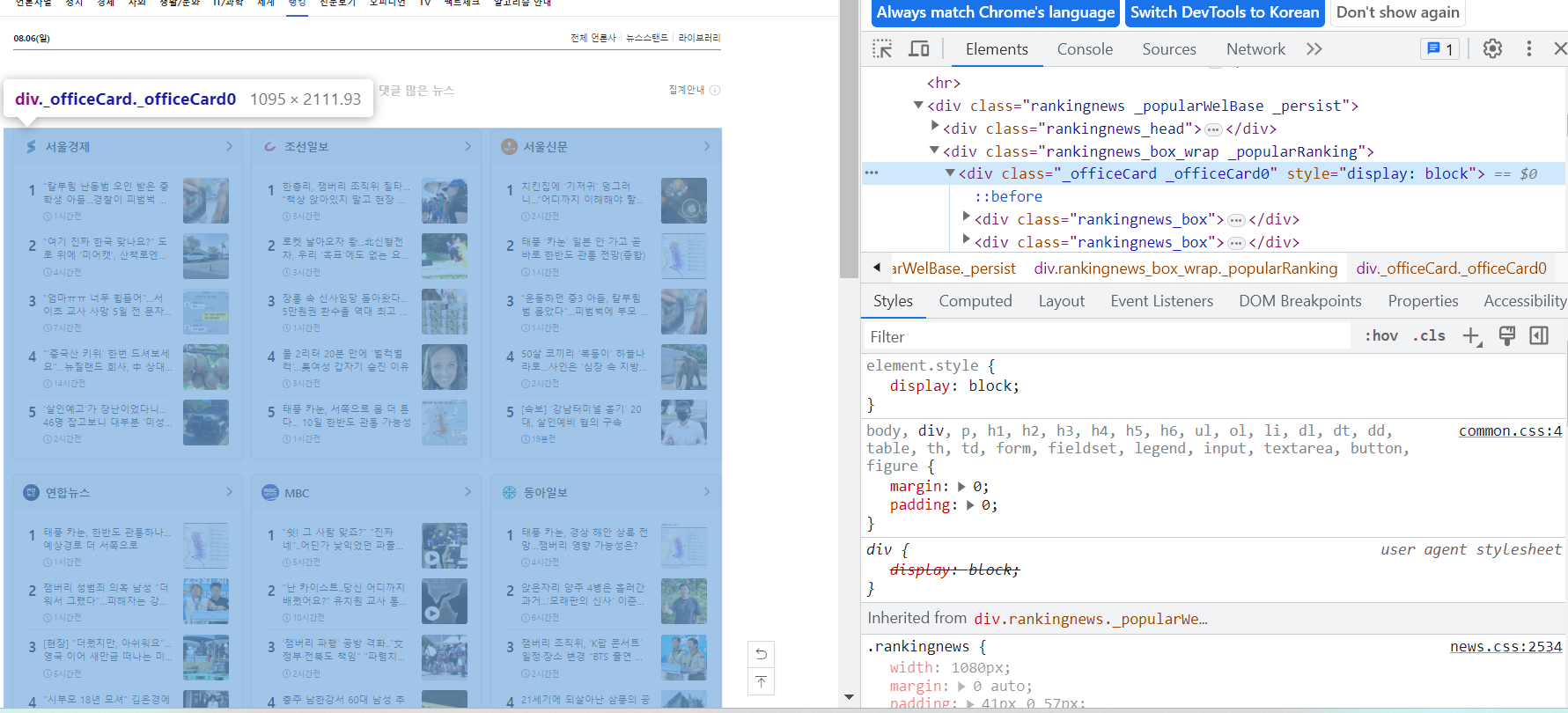Open the DevTools three-dot customize menu
Screen dimensions: 1568x713
(1529, 48)
